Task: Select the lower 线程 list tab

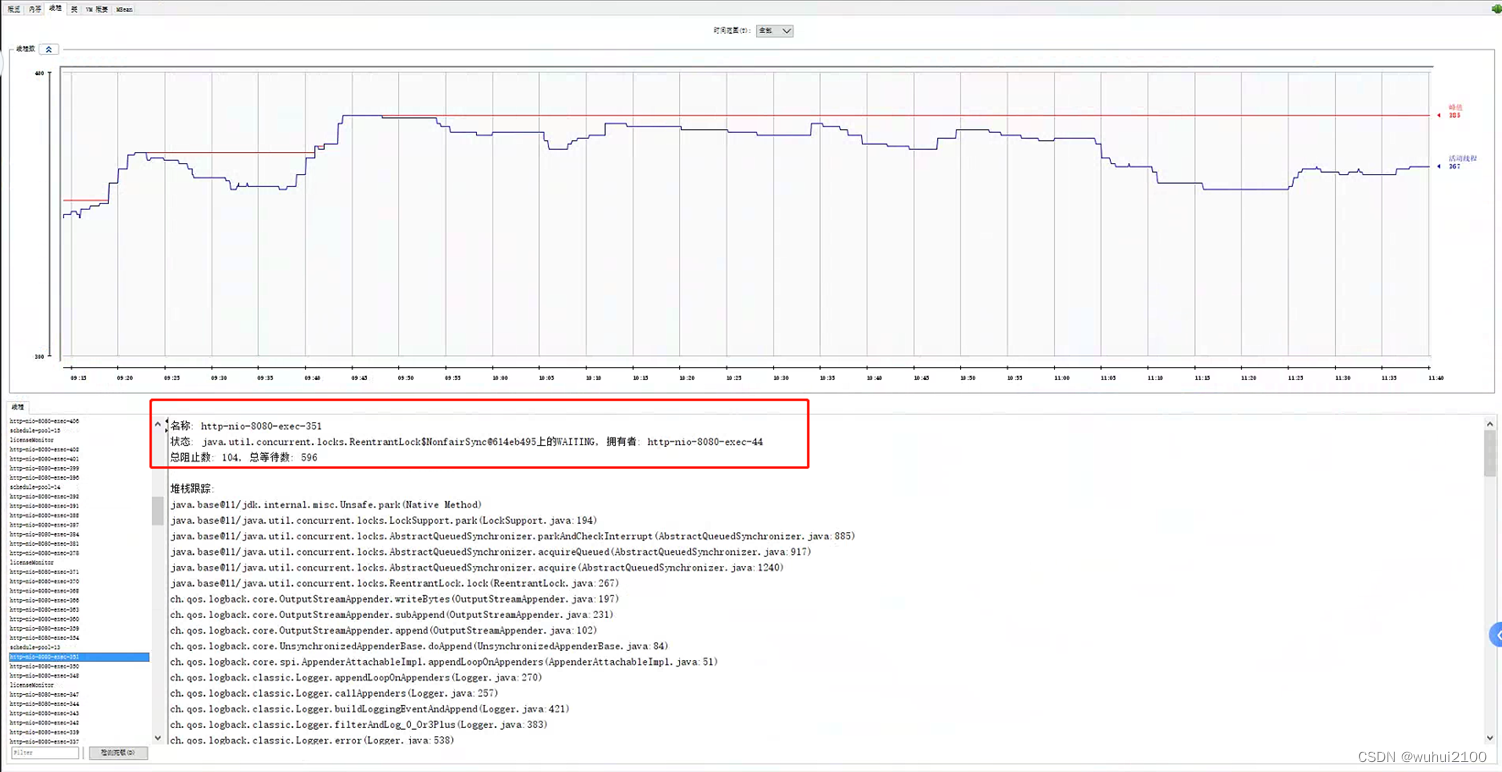Action: tap(18, 407)
